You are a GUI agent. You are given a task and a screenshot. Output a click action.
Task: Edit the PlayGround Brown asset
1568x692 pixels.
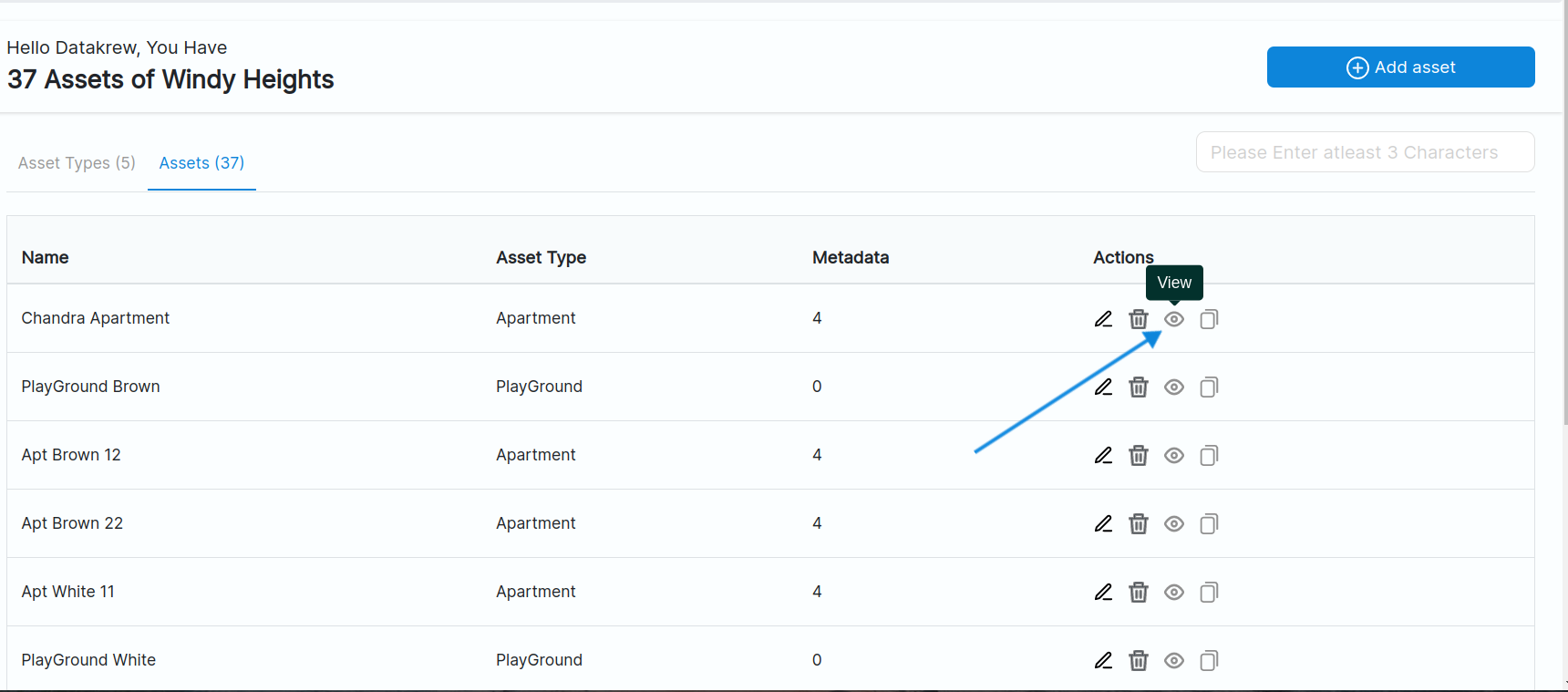coord(1103,387)
